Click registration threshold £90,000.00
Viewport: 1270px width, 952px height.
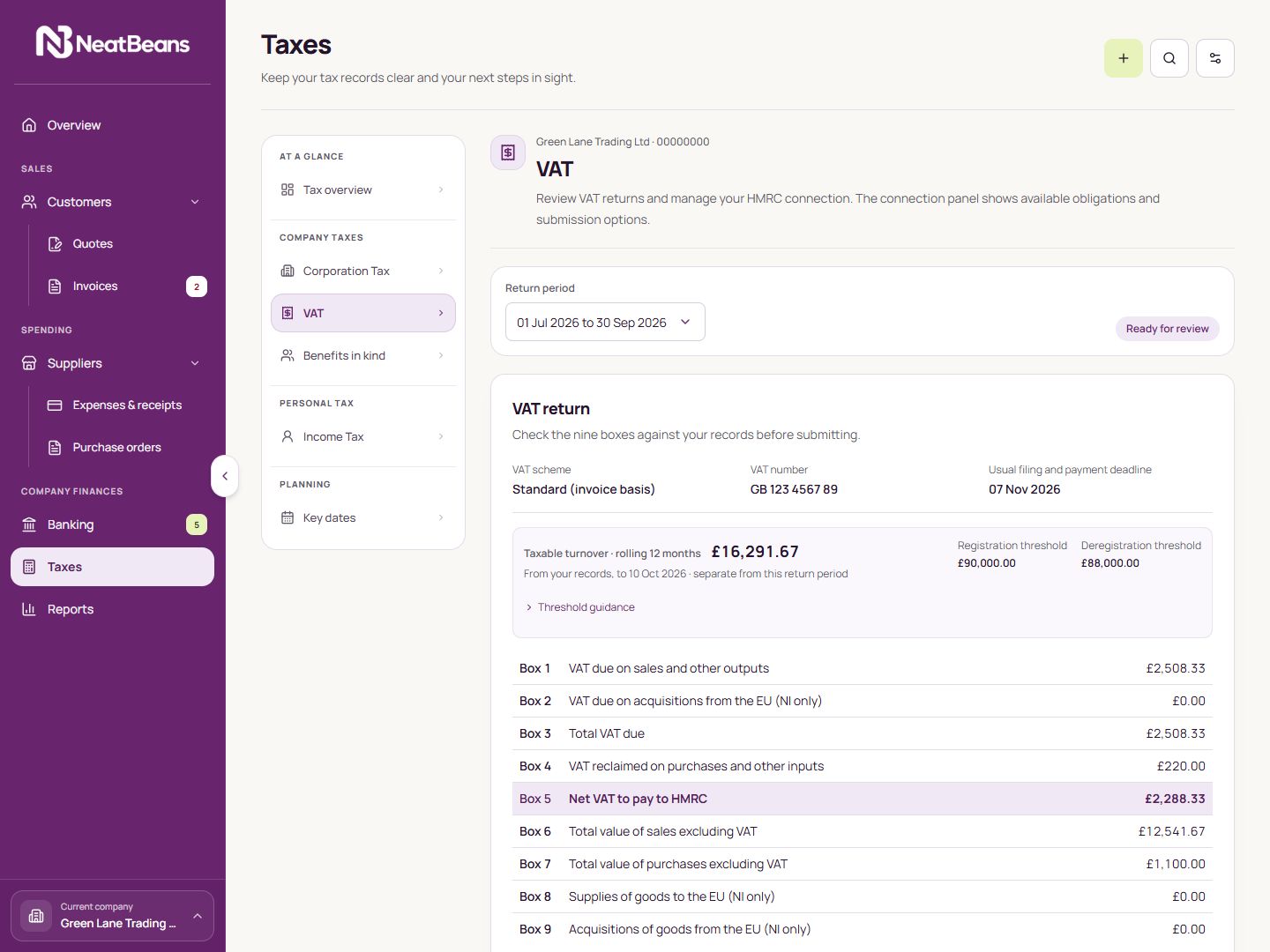987,563
